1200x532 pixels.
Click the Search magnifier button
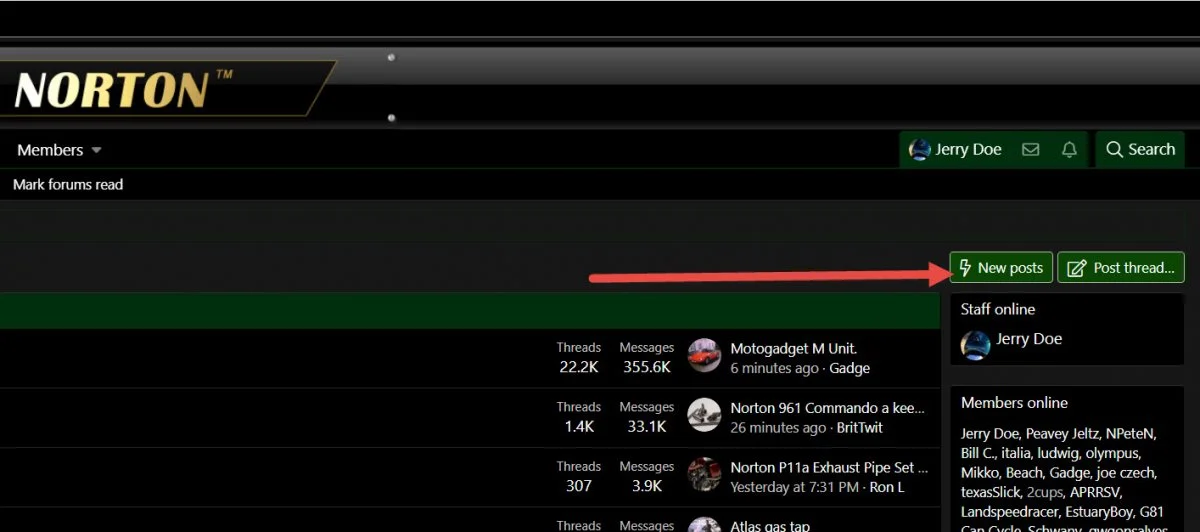[x=1140, y=150]
